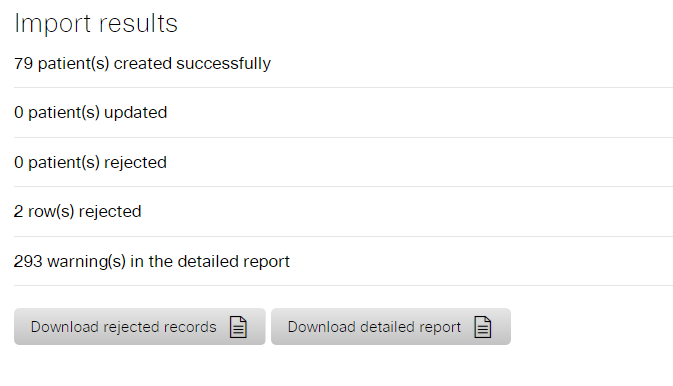673x386 pixels.
Task: Click the word Download on detailed report button
Action: [x=321, y=327]
